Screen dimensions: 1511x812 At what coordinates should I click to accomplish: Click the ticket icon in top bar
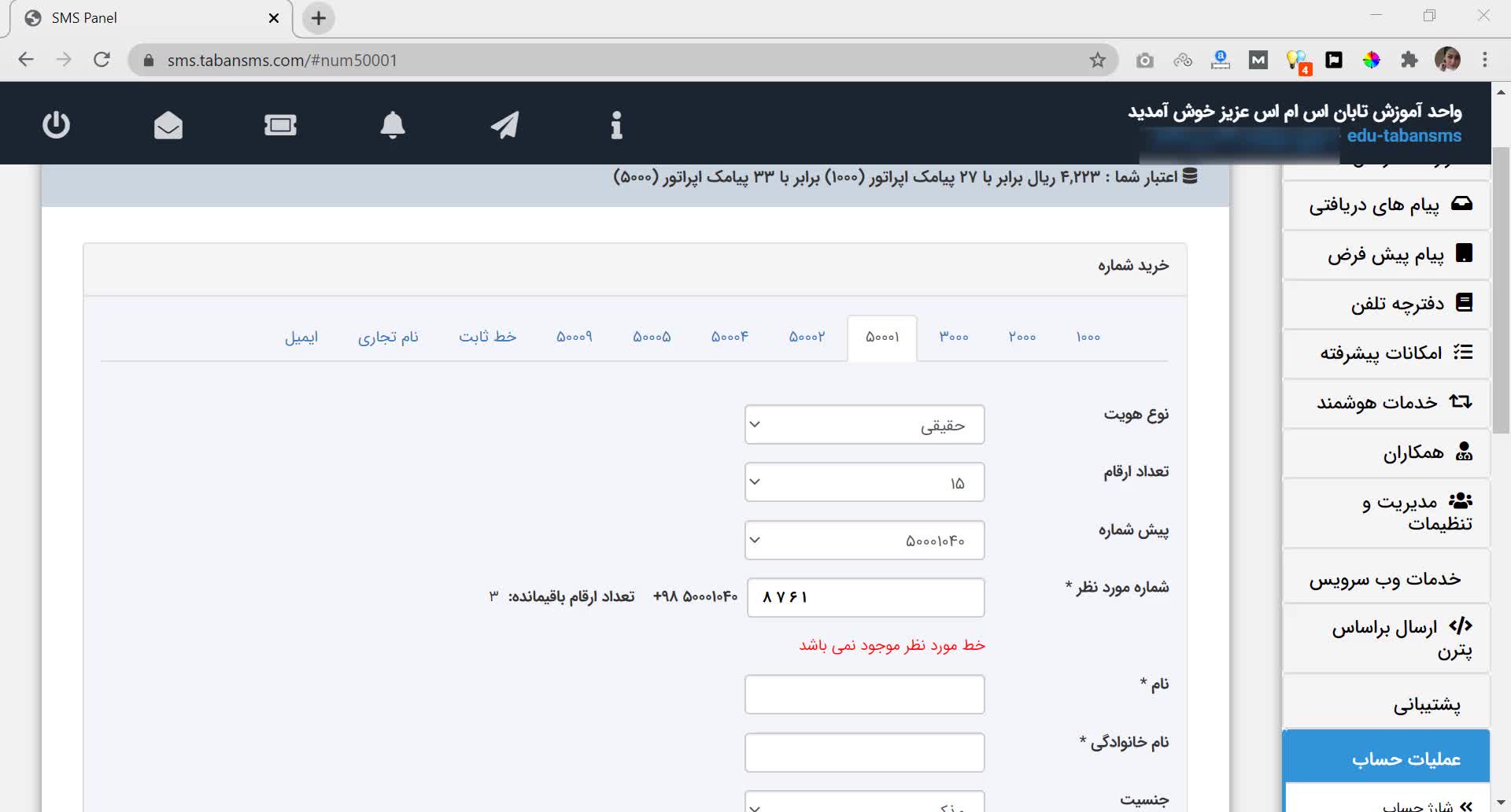pos(280,124)
